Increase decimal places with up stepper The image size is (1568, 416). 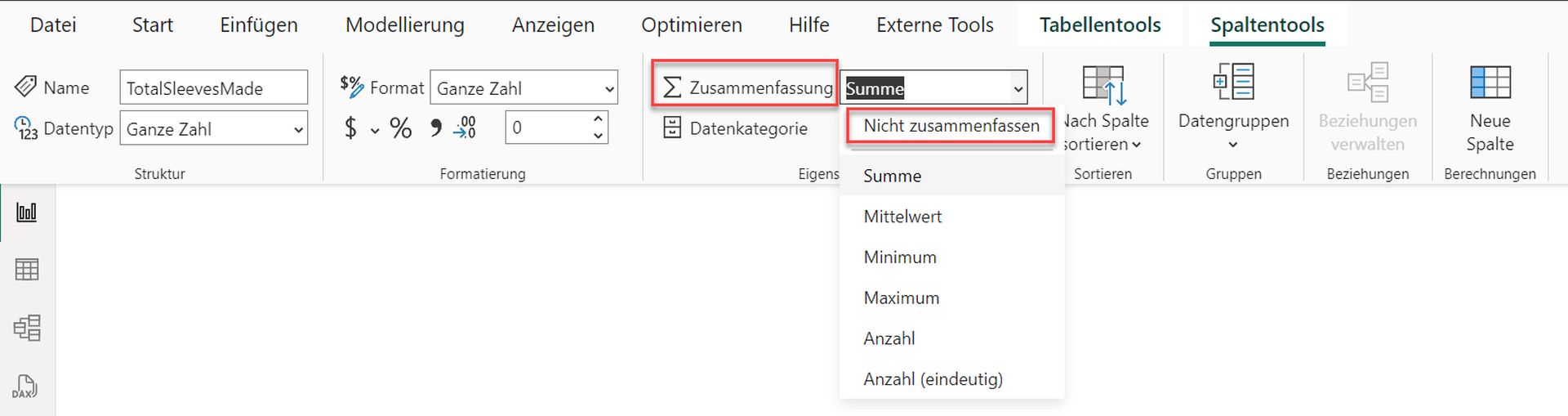[598, 119]
